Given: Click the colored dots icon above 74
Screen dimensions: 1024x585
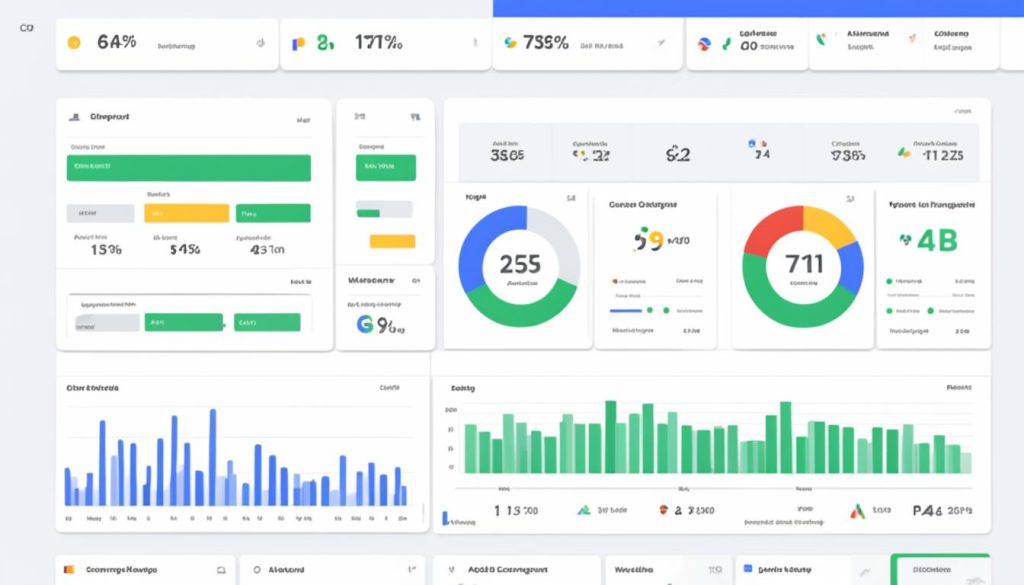Looking at the screenshot, I should [x=757, y=143].
